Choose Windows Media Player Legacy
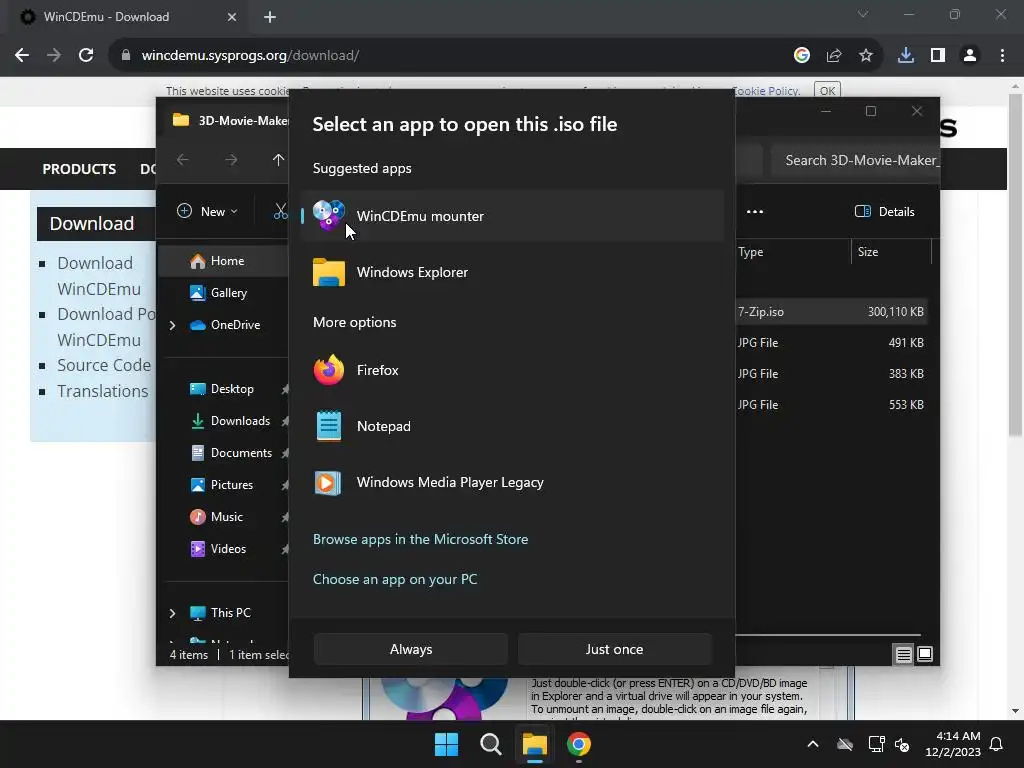1024x768 pixels. 512,483
